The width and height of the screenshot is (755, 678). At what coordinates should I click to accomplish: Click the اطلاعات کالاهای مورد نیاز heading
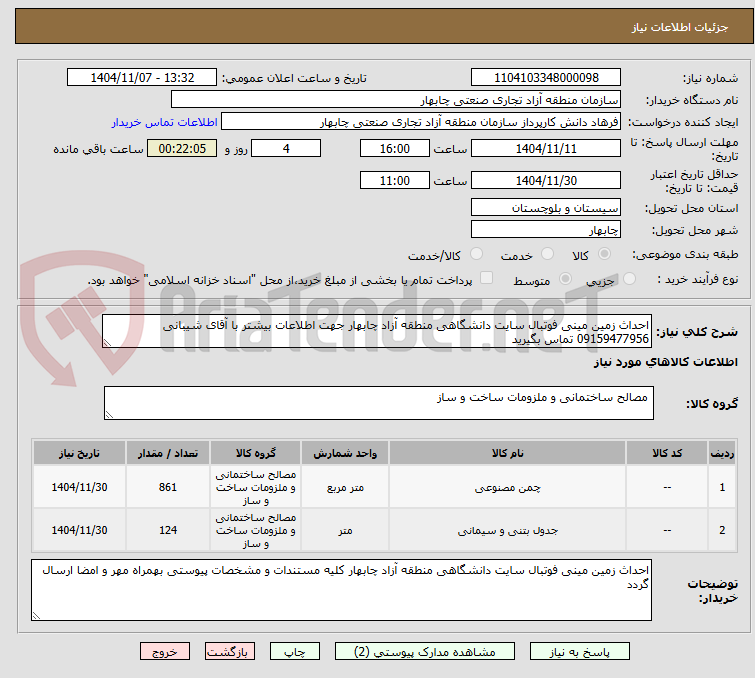coord(665,362)
